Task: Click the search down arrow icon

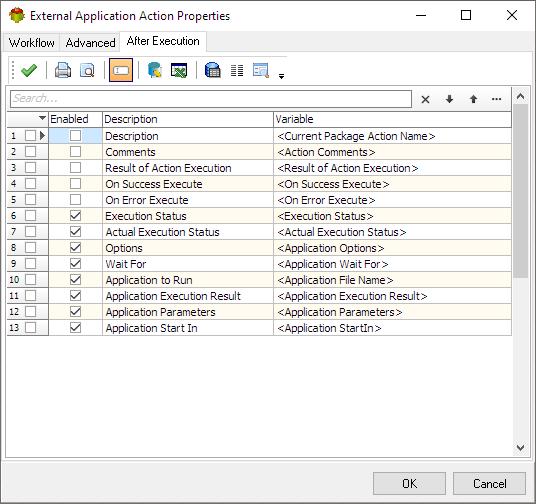Action: click(450, 99)
